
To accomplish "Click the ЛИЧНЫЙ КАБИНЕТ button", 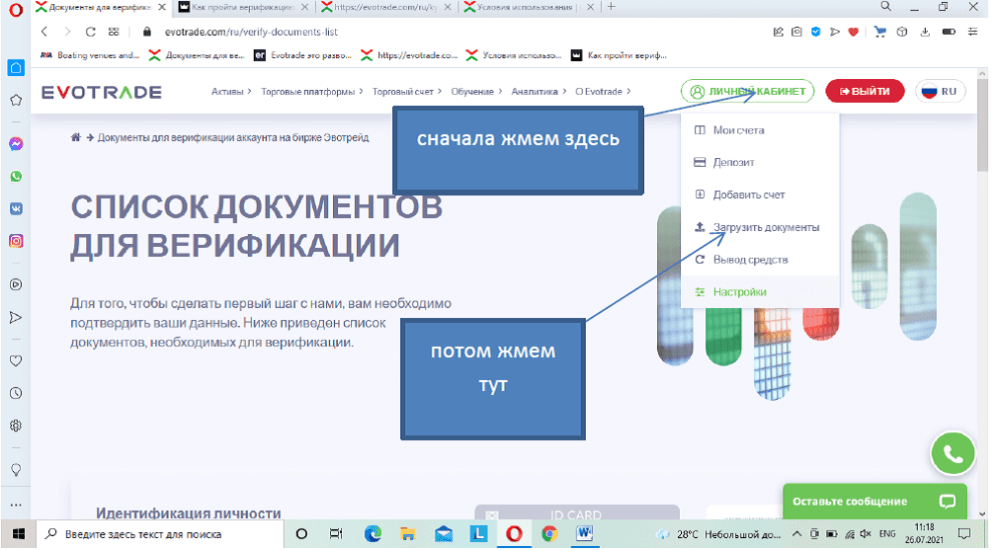I will click(748, 91).
